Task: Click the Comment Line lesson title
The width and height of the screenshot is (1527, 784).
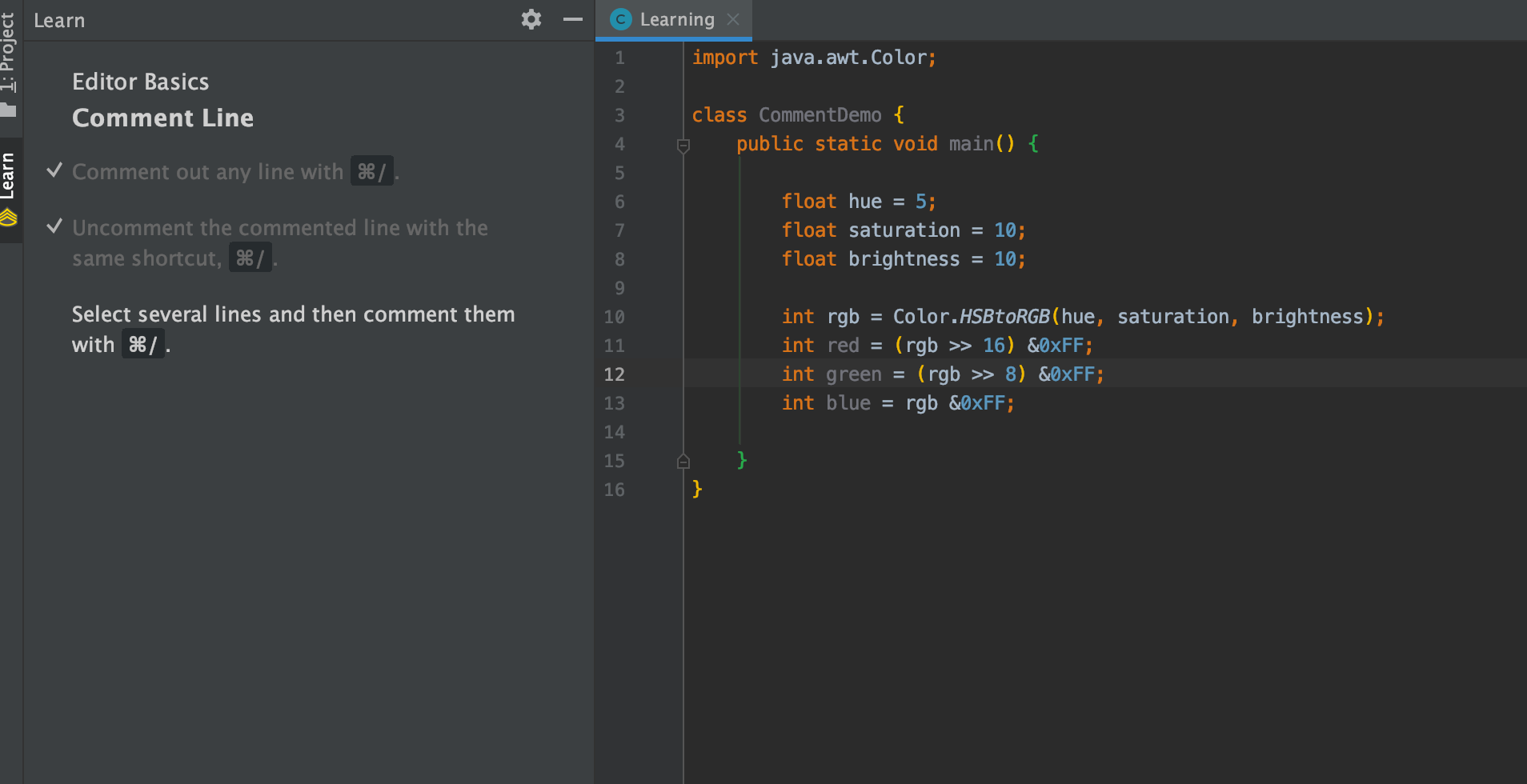Action: pyautogui.click(x=163, y=118)
